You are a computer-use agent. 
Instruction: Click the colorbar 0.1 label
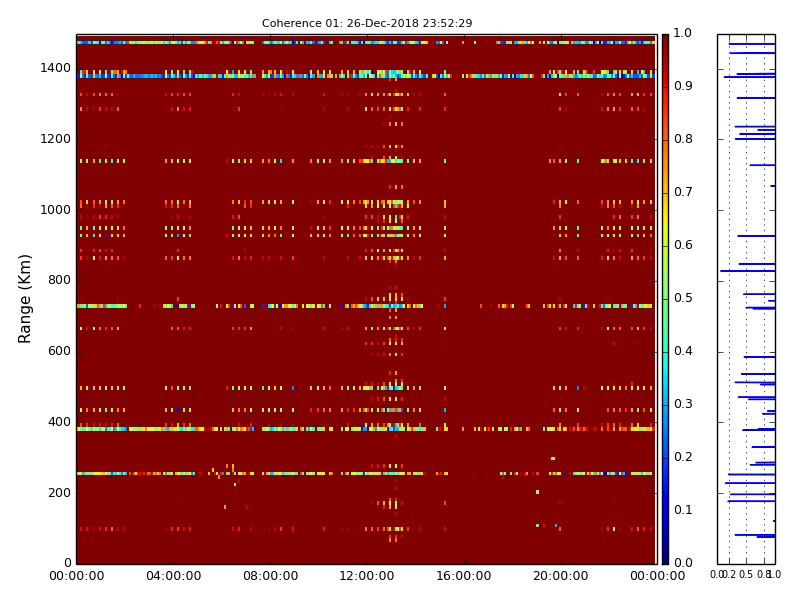(x=683, y=510)
